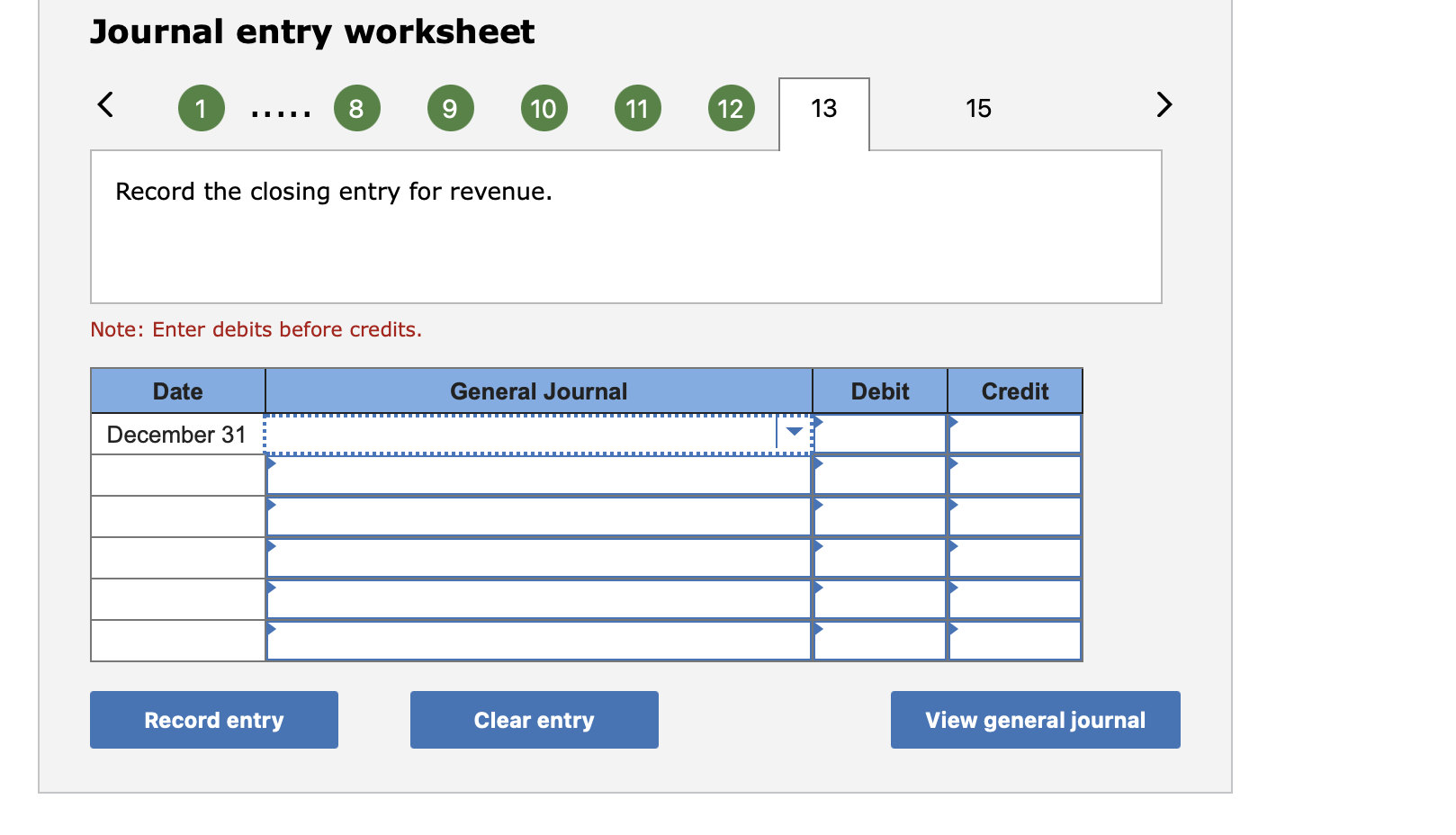The width and height of the screenshot is (1456, 835).
Task: Open the View general journal button
Action: (x=1035, y=720)
